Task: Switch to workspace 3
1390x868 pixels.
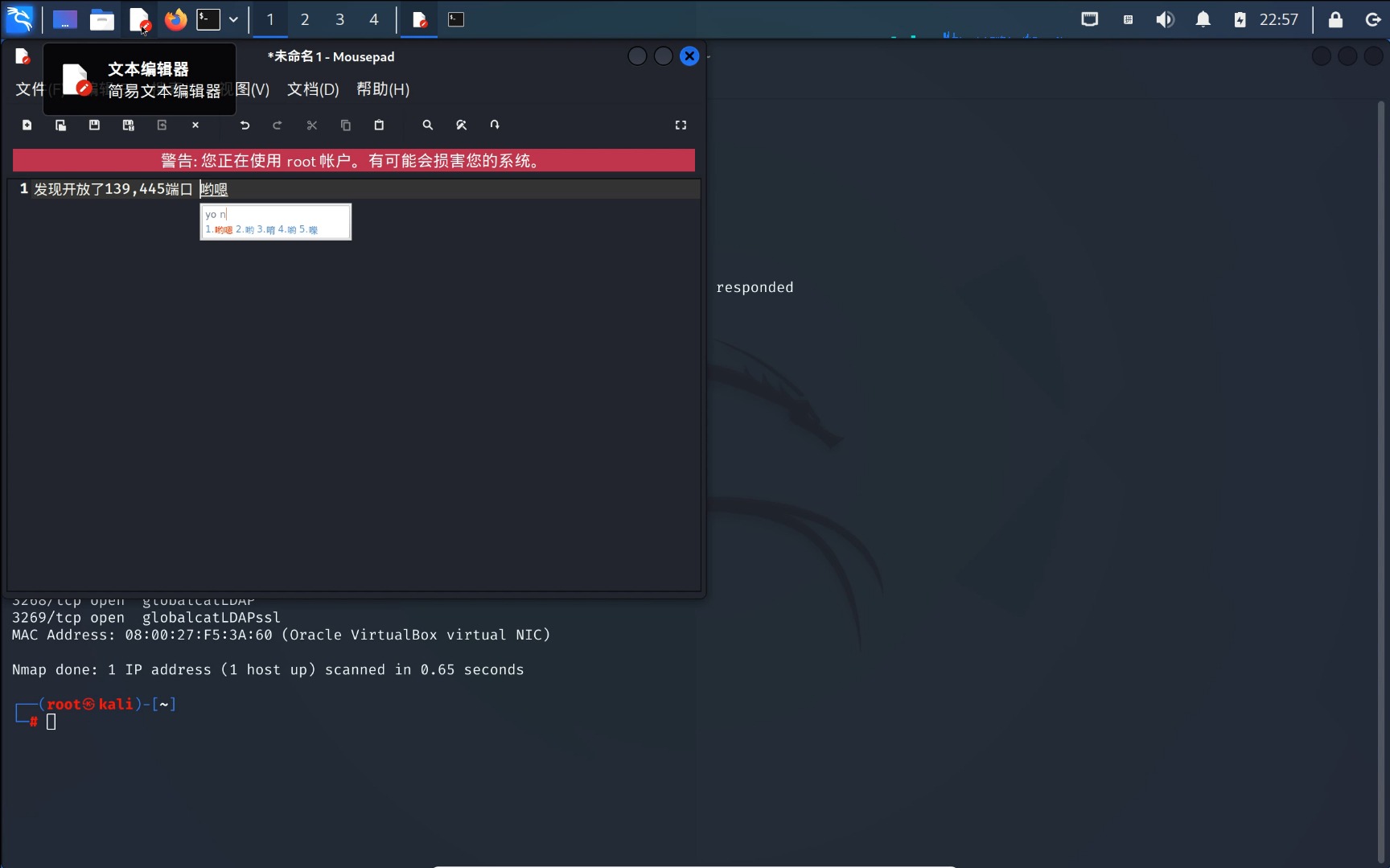Action: [339, 19]
